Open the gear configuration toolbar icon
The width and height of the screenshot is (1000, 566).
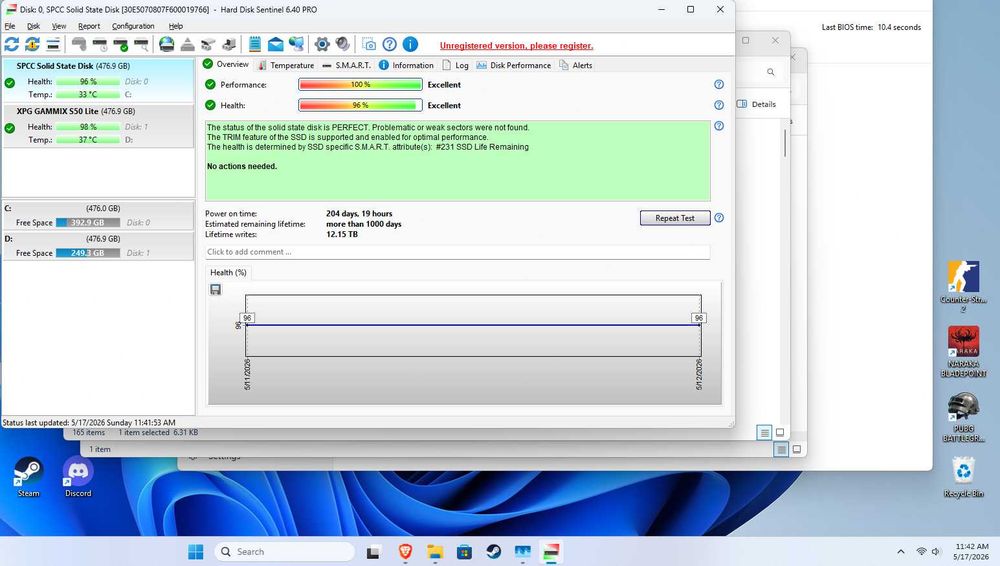pyautogui.click(x=322, y=44)
